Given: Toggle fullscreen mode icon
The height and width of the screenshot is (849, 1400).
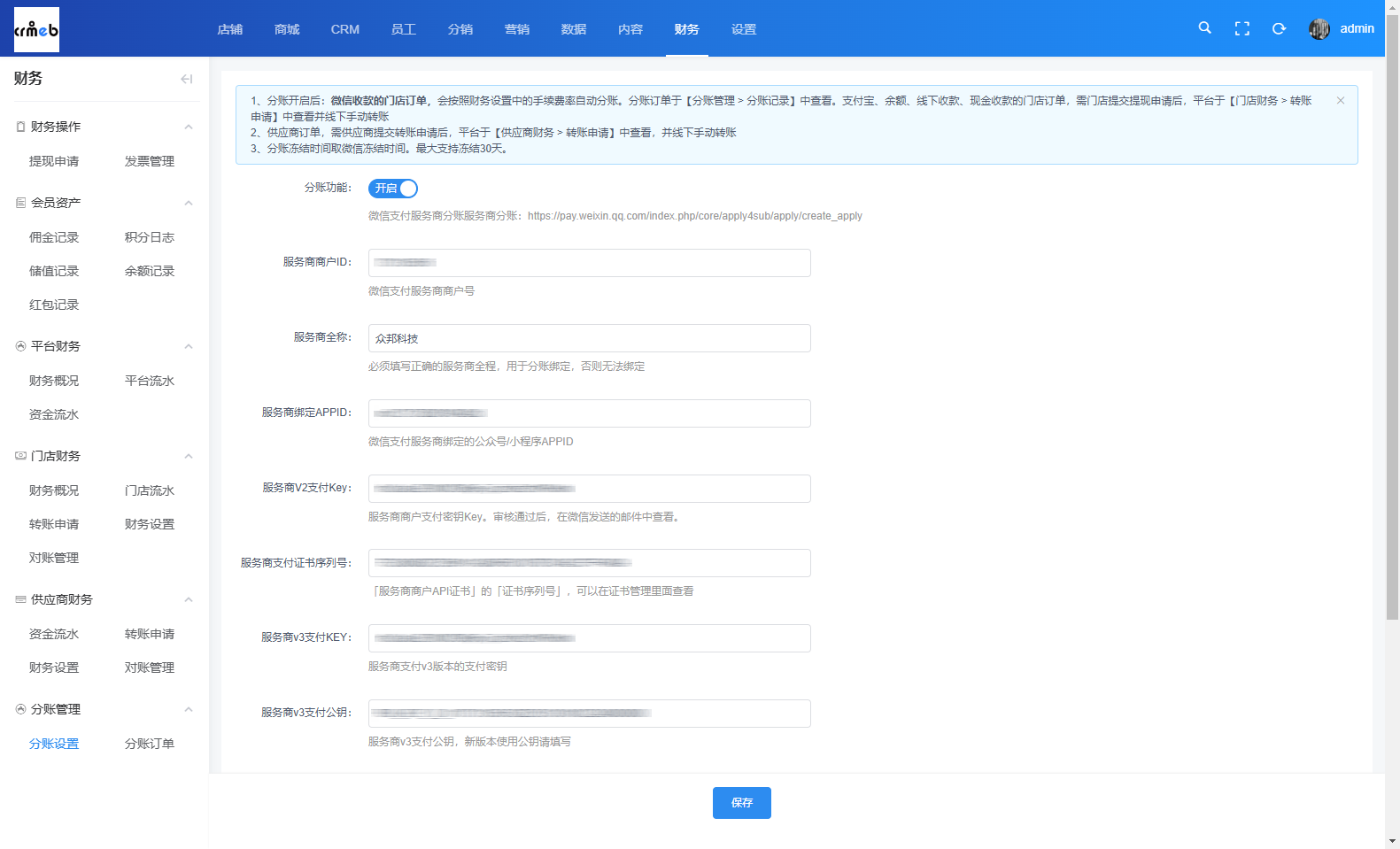Looking at the screenshot, I should tap(1241, 29).
